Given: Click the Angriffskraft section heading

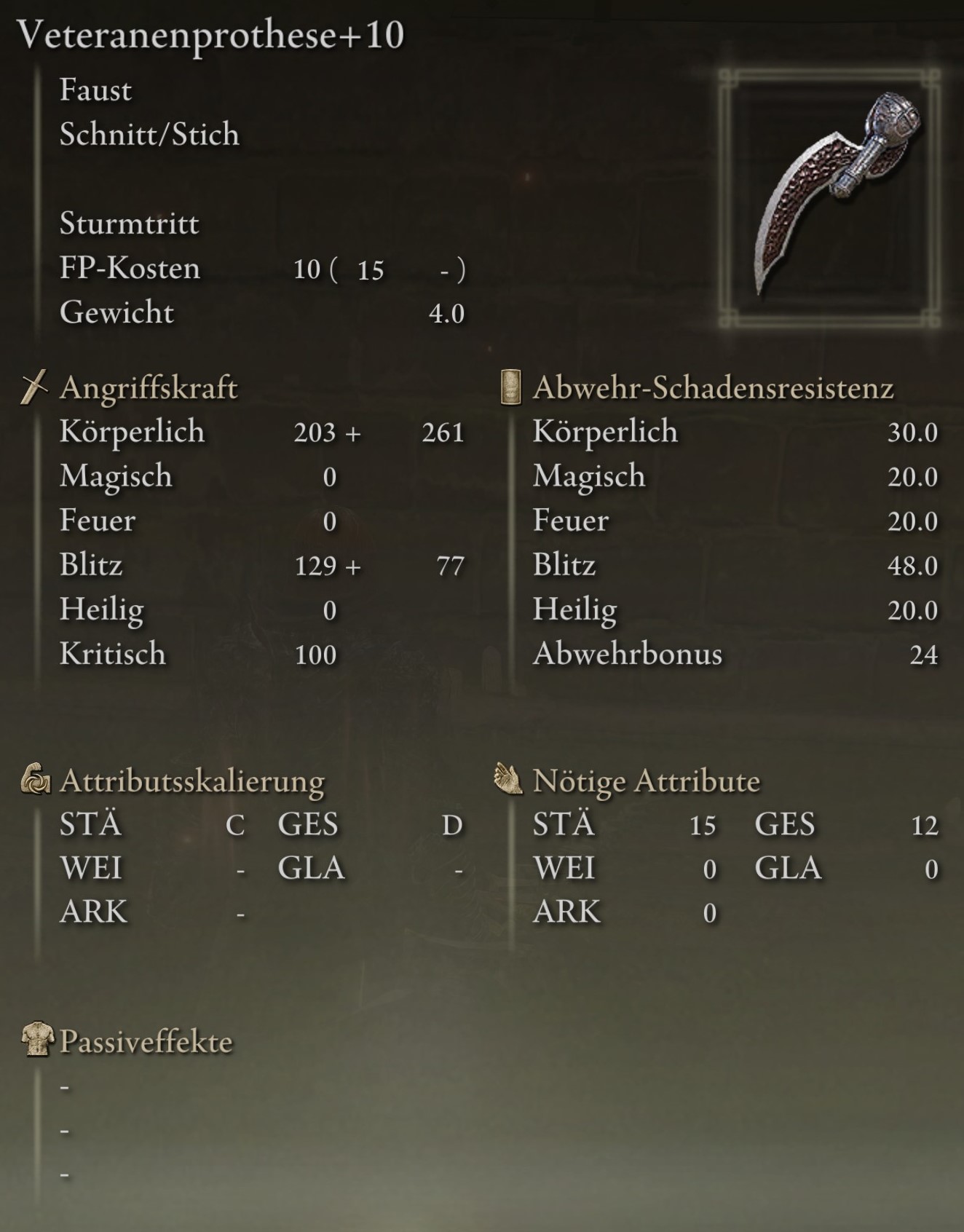Looking at the screenshot, I should [x=149, y=387].
